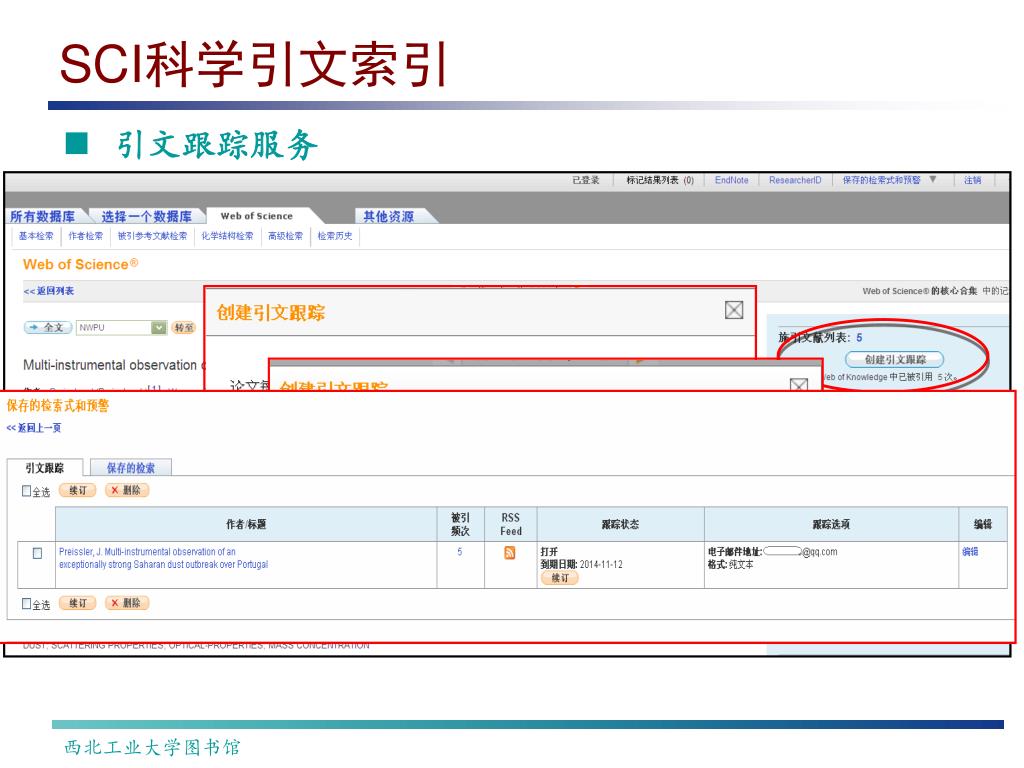Switch to the 引文跟踪 tab
The image size is (1024, 768).
tap(44, 468)
